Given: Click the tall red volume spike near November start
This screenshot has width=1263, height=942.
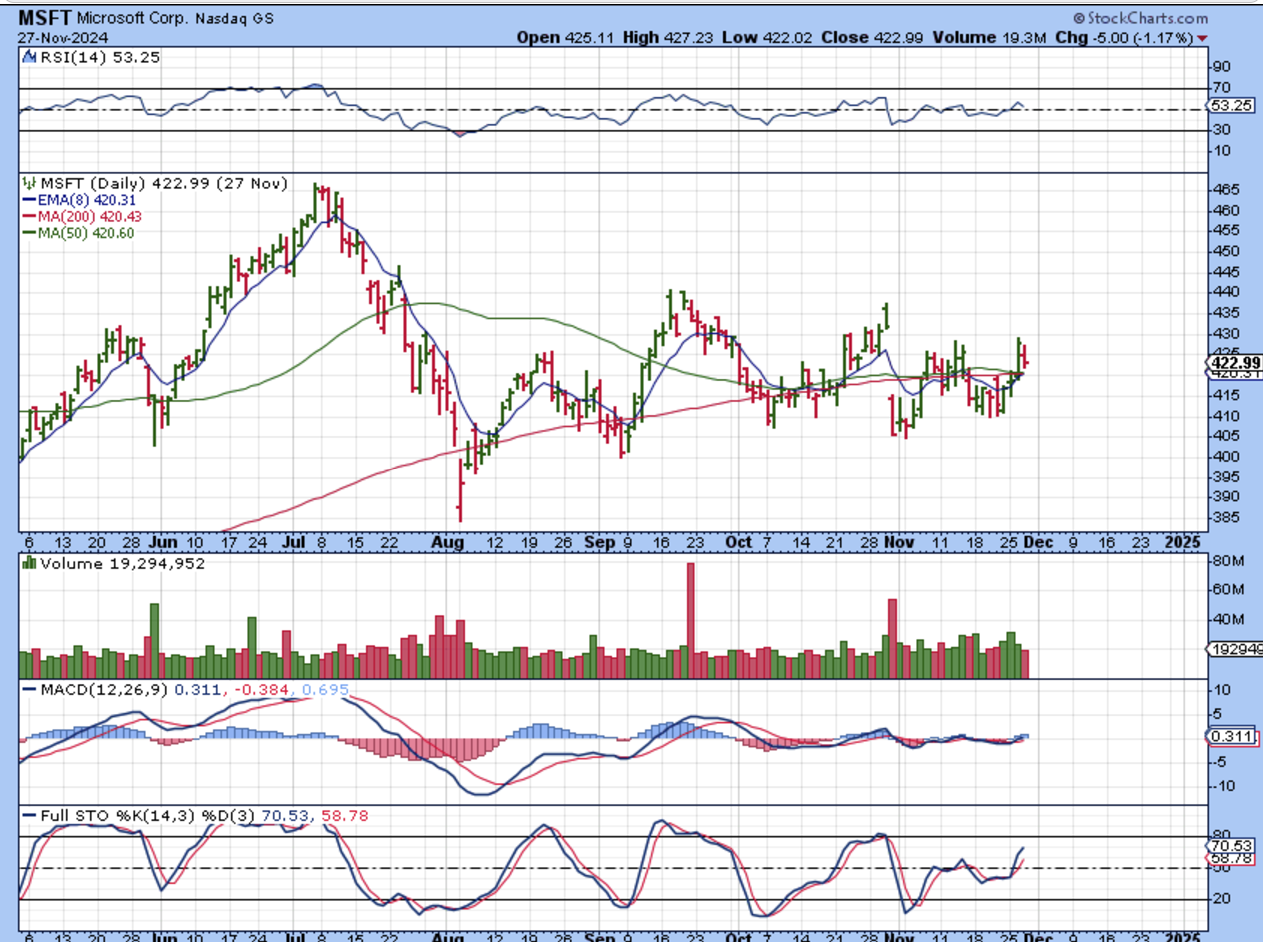Looking at the screenshot, I should coord(892,639).
